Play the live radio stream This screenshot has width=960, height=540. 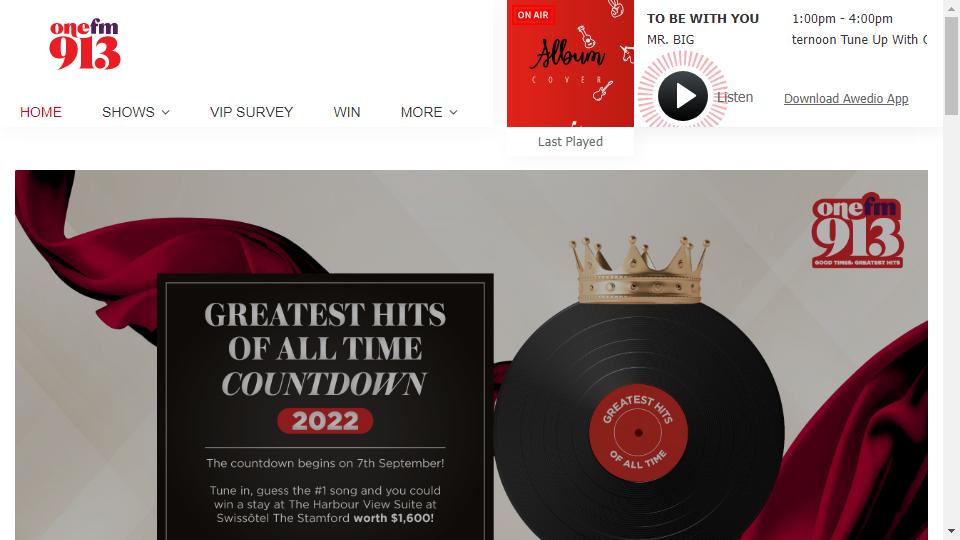pos(683,96)
